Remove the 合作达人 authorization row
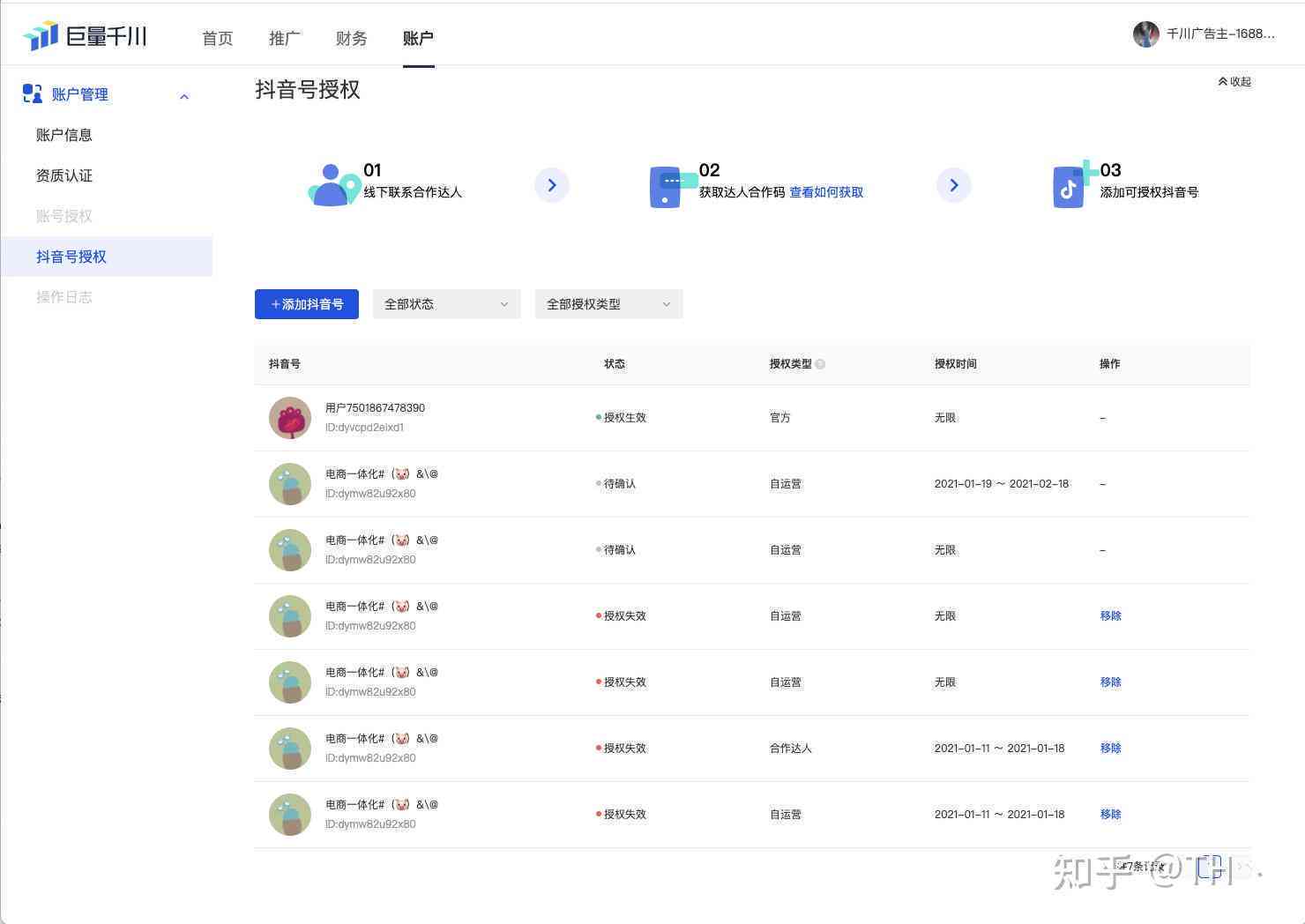Viewport: 1305px width, 924px height. point(1111,749)
